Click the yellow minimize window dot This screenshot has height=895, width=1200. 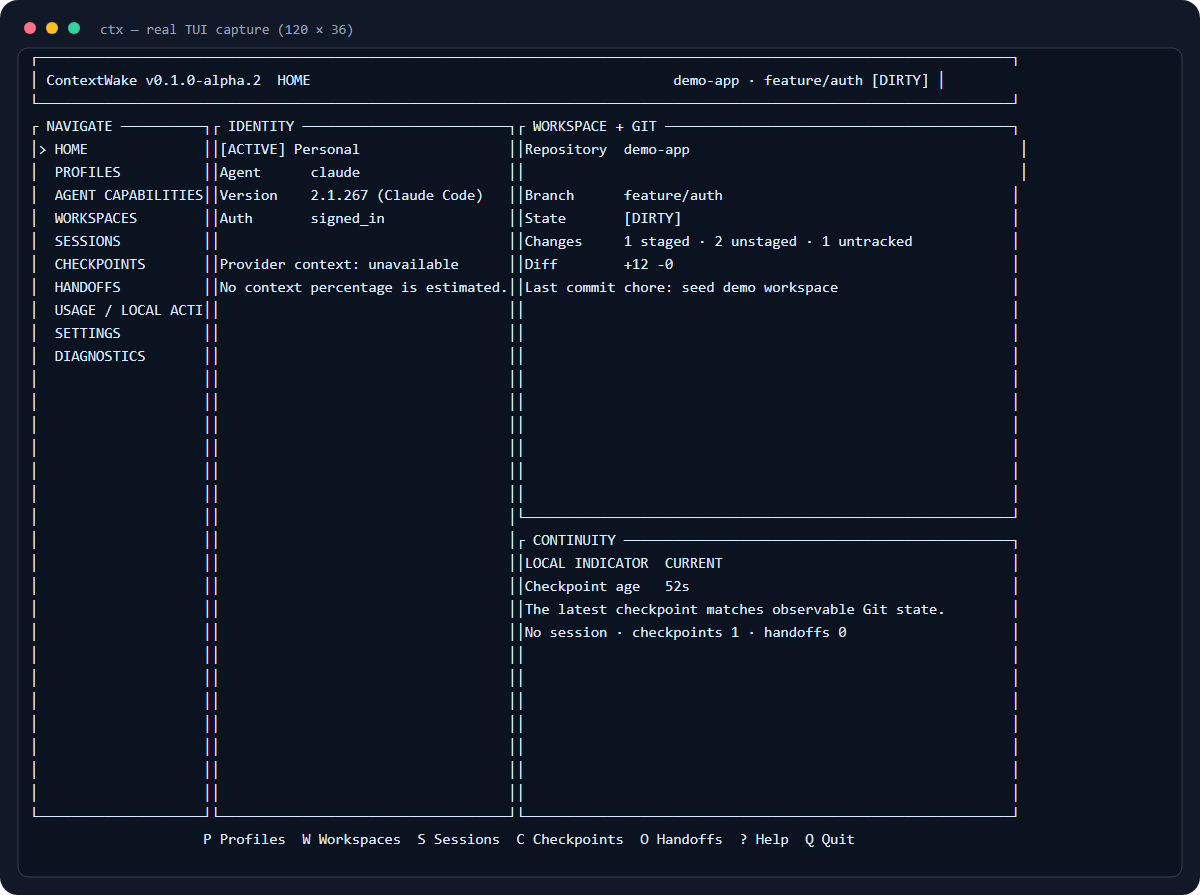click(52, 28)
